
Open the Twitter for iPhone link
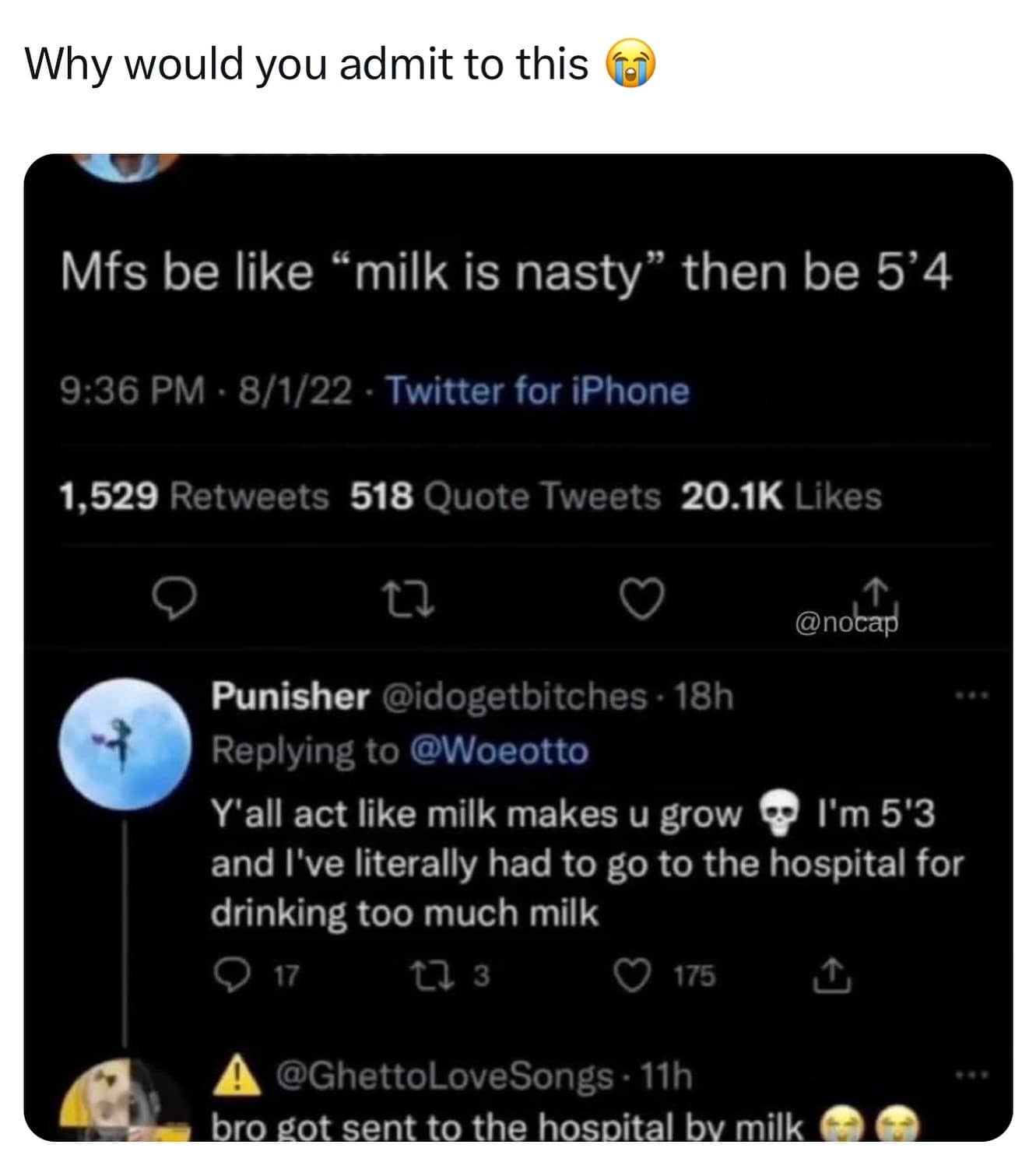[x=538, y=391]
